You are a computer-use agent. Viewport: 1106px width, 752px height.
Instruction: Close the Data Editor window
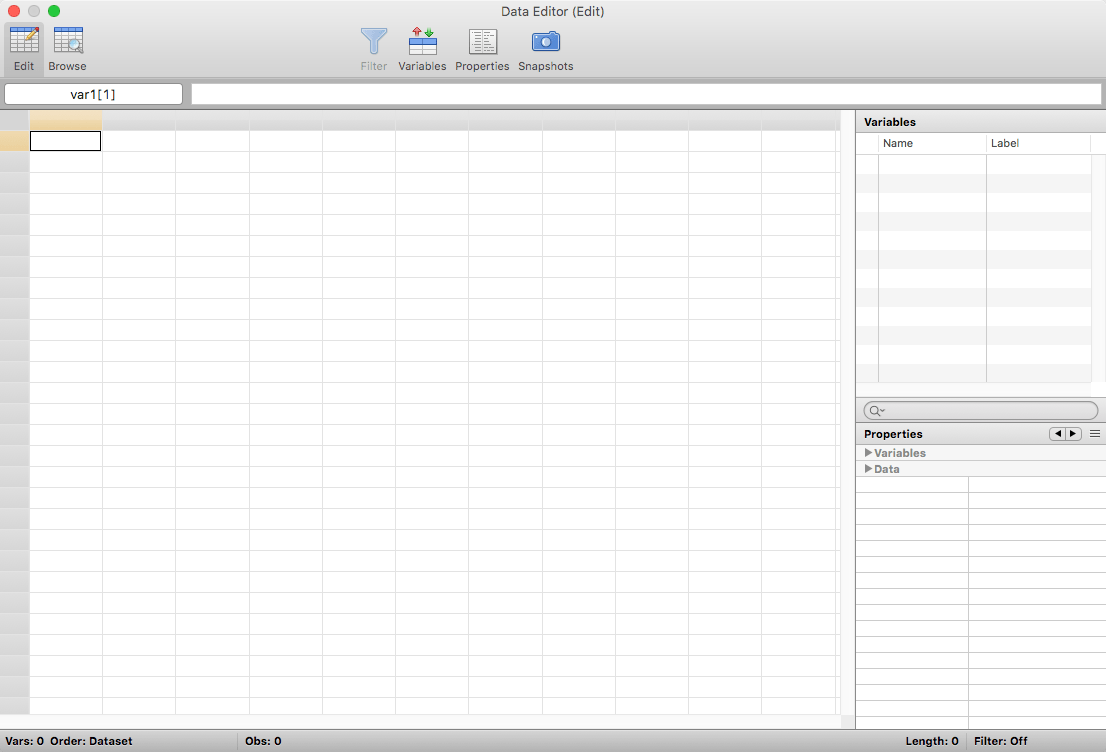tap(14, 11)
